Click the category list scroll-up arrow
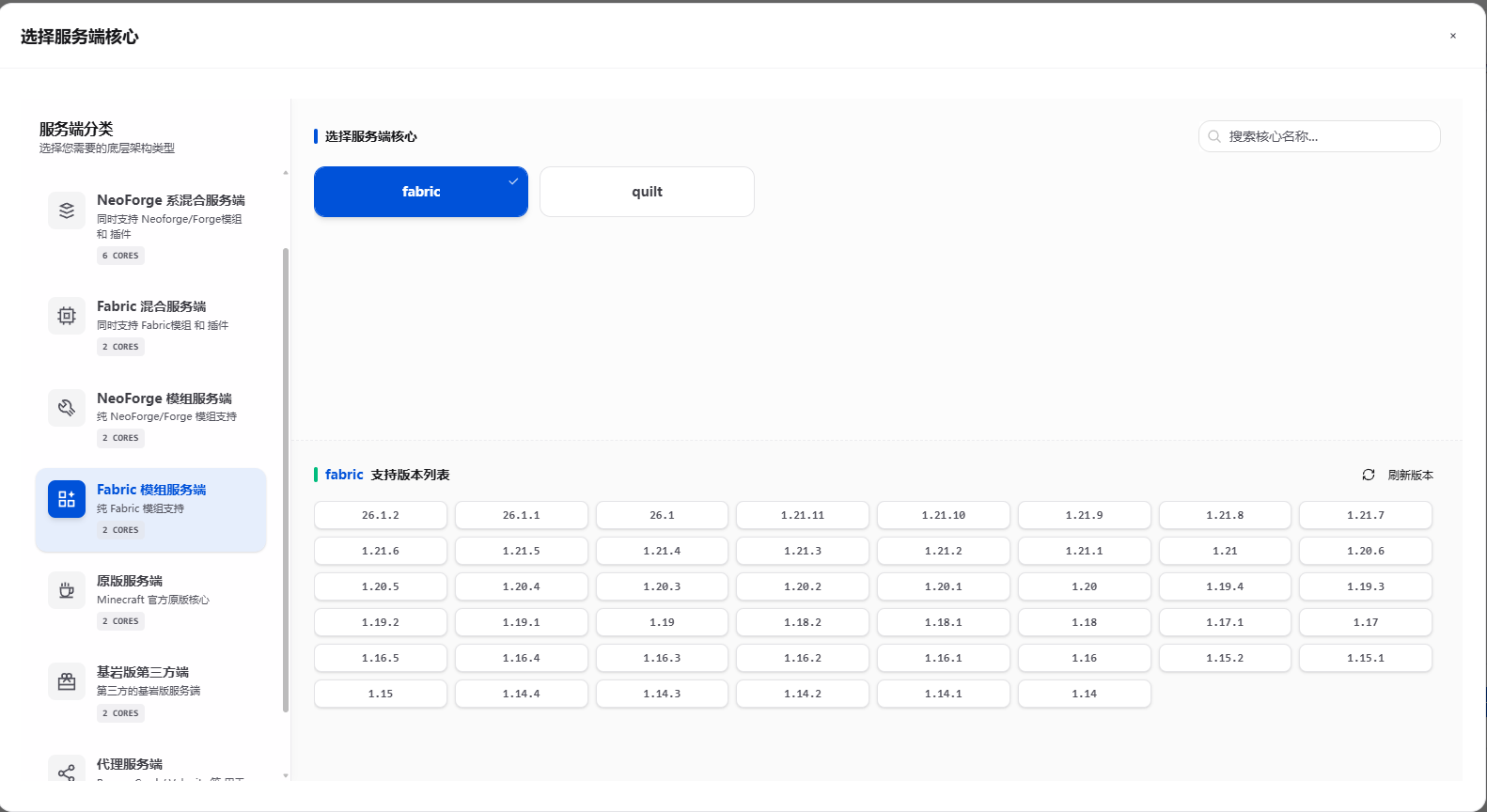The image size is (1487, 812). click(x=286, y=173)
